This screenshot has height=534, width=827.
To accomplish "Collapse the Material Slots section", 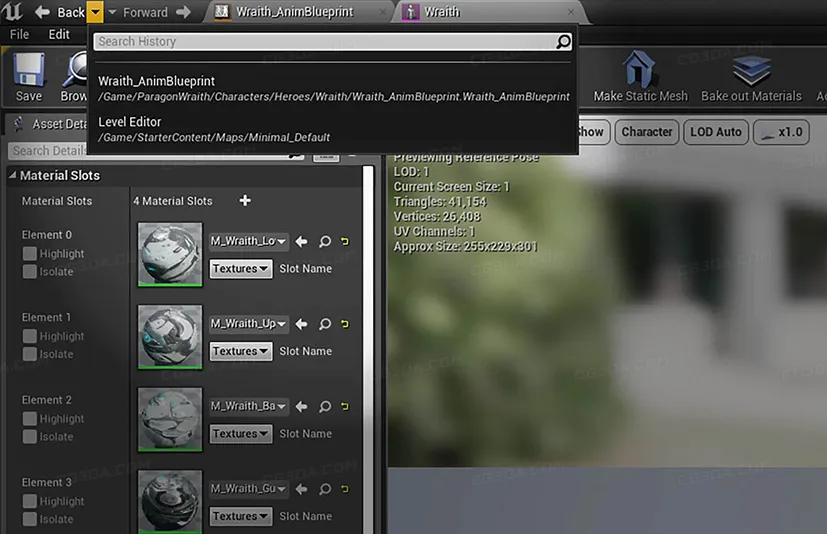I will coord(13,175).
